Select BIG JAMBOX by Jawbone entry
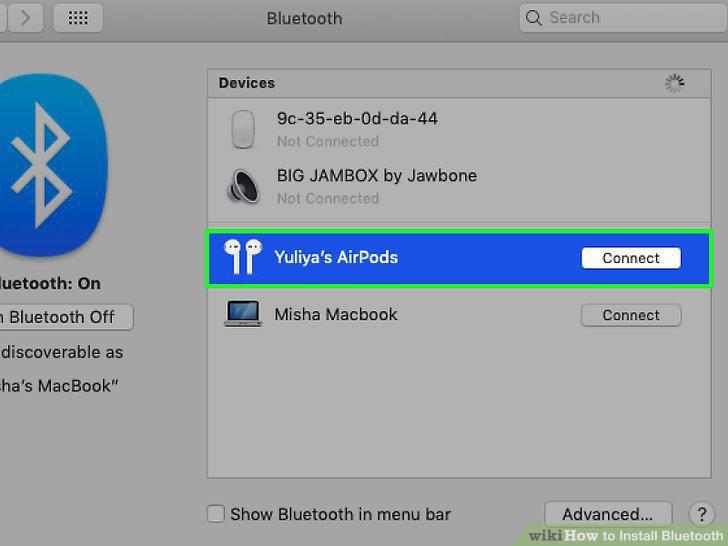 pos(377,176)
